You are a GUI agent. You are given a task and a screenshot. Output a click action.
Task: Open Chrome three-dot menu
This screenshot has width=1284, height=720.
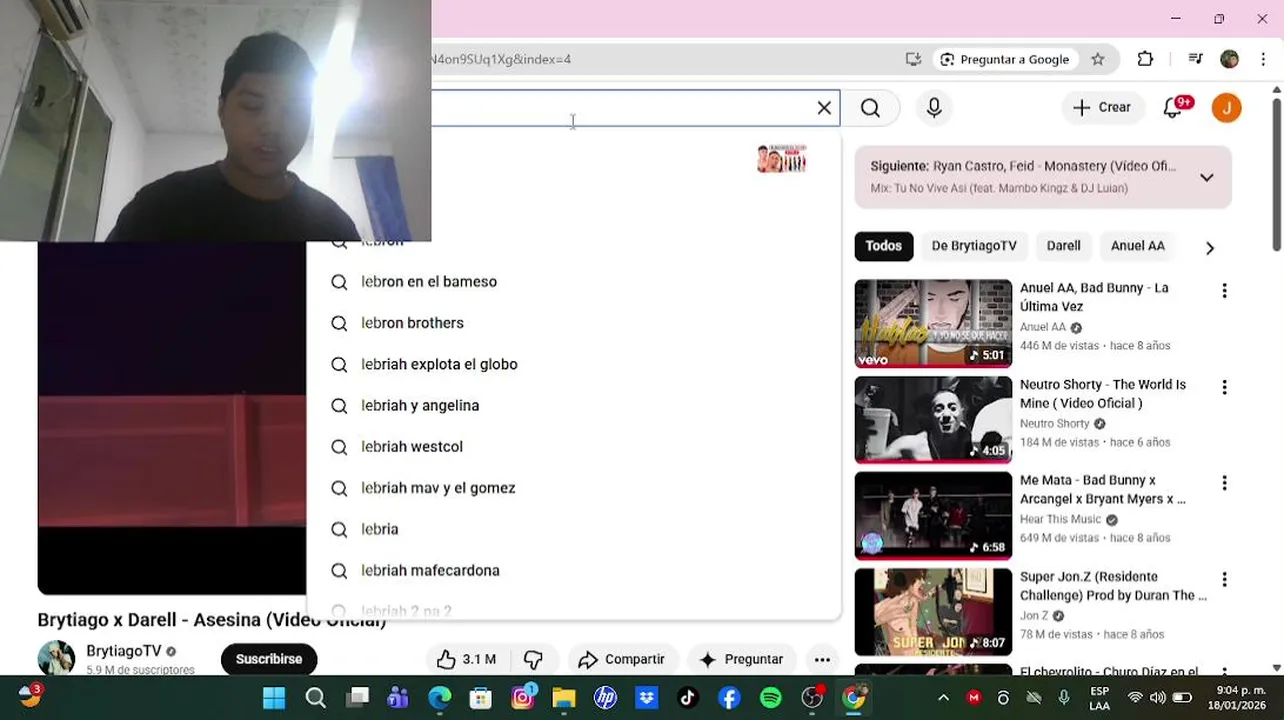pos(1263,59)
